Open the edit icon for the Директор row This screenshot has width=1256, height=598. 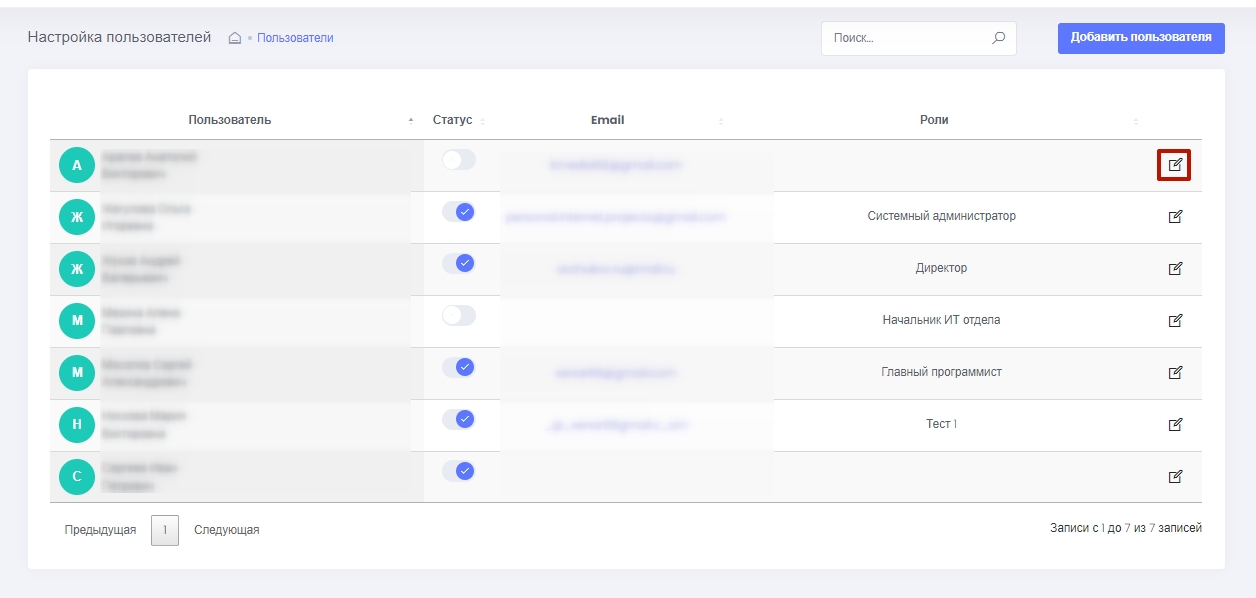pos(1175,268)
